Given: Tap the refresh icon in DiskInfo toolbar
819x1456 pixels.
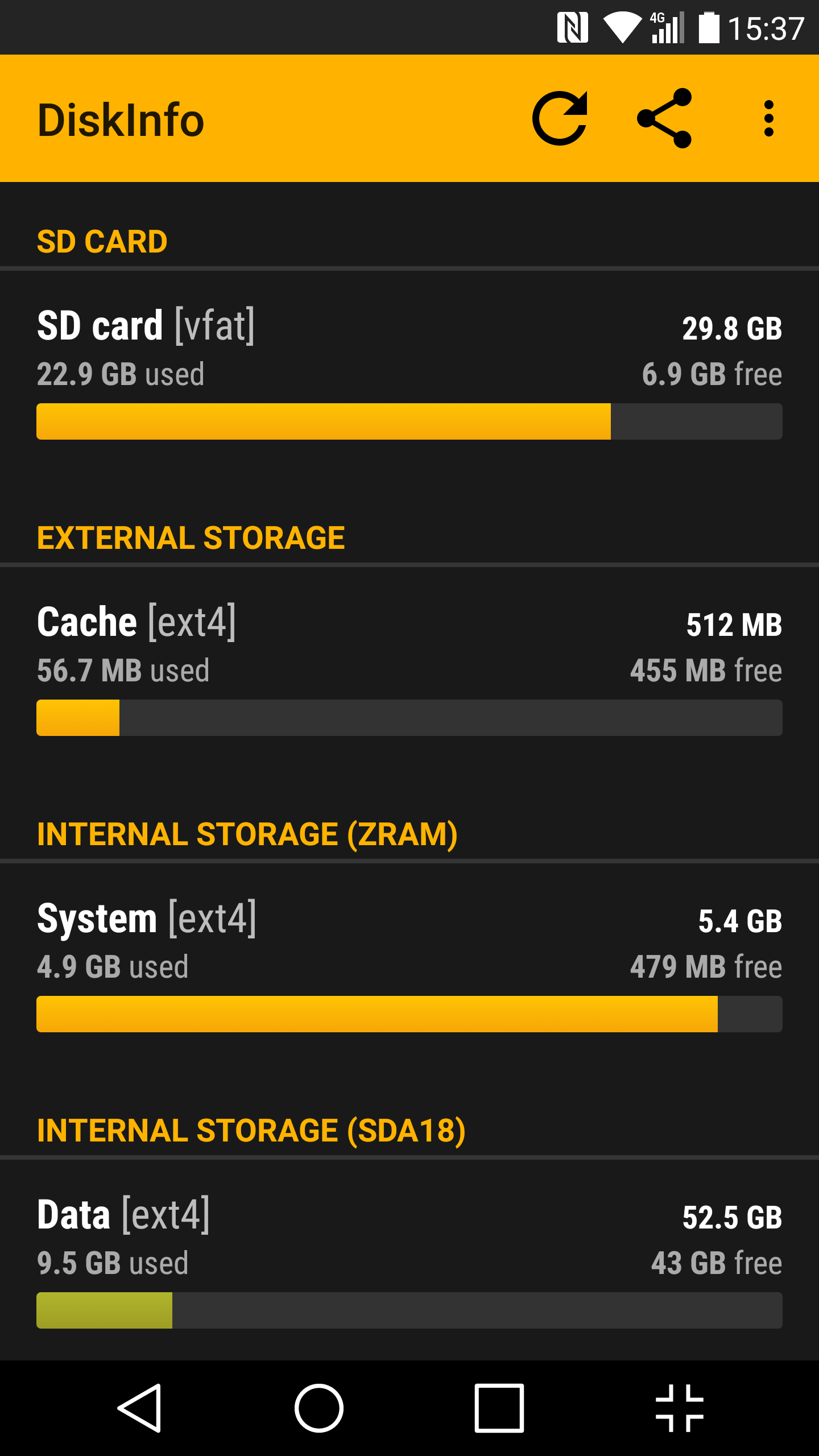Looking at the screenshot, I should pos(560,118).
